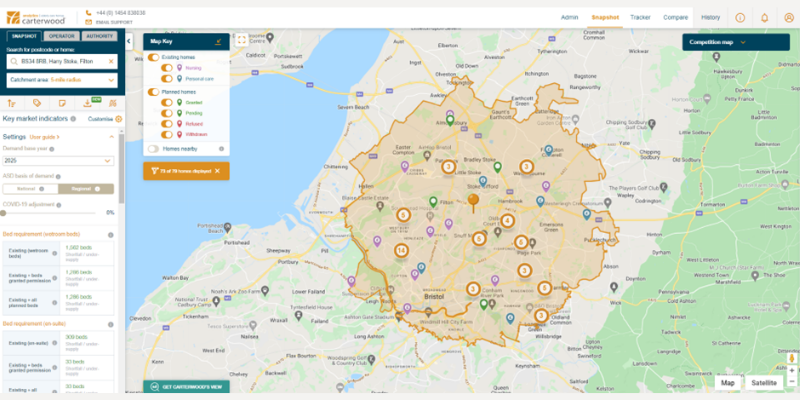Click the tag toolbar icon

[x=37, y=103]
